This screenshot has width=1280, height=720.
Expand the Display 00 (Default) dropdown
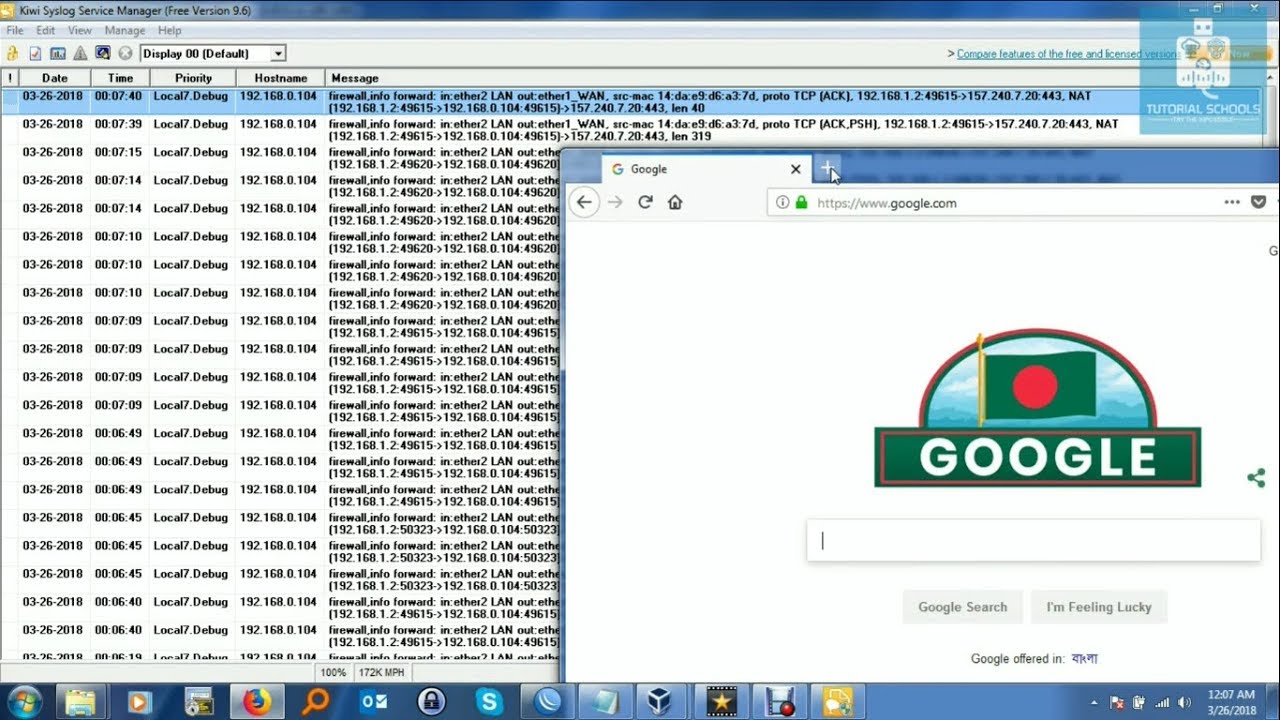(278, 53)
